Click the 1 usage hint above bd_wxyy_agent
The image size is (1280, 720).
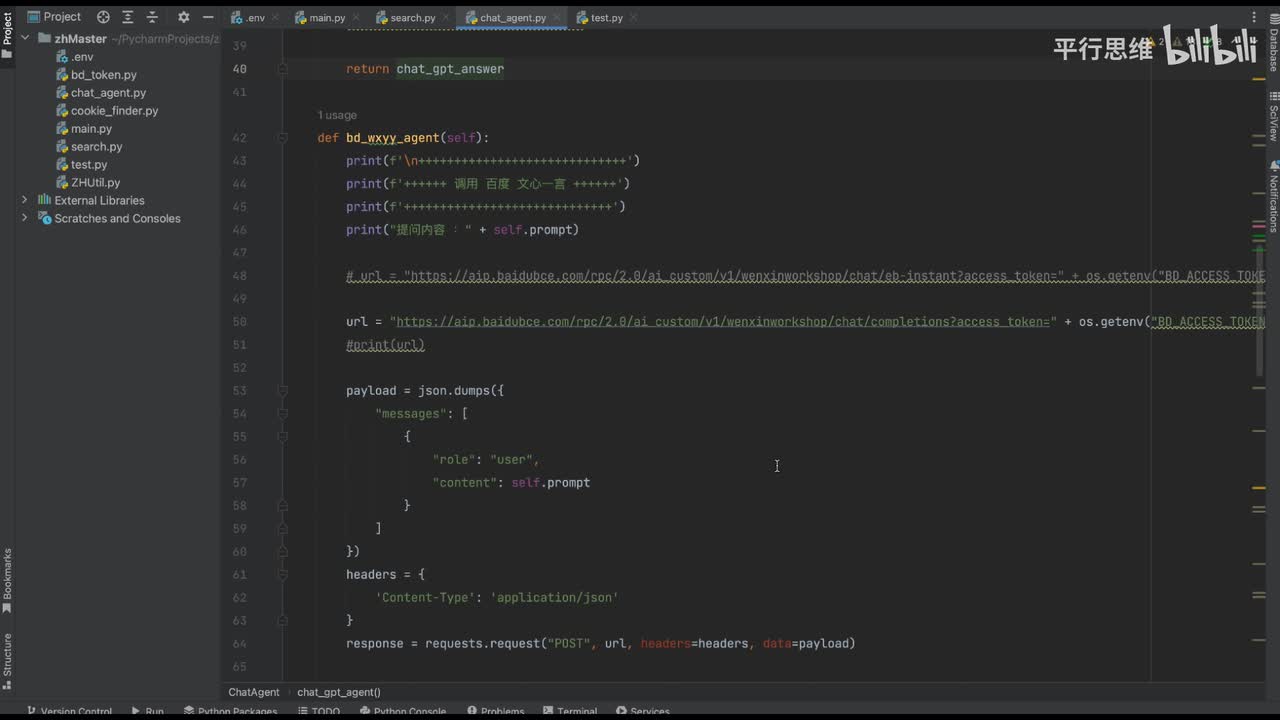[337, 115]
